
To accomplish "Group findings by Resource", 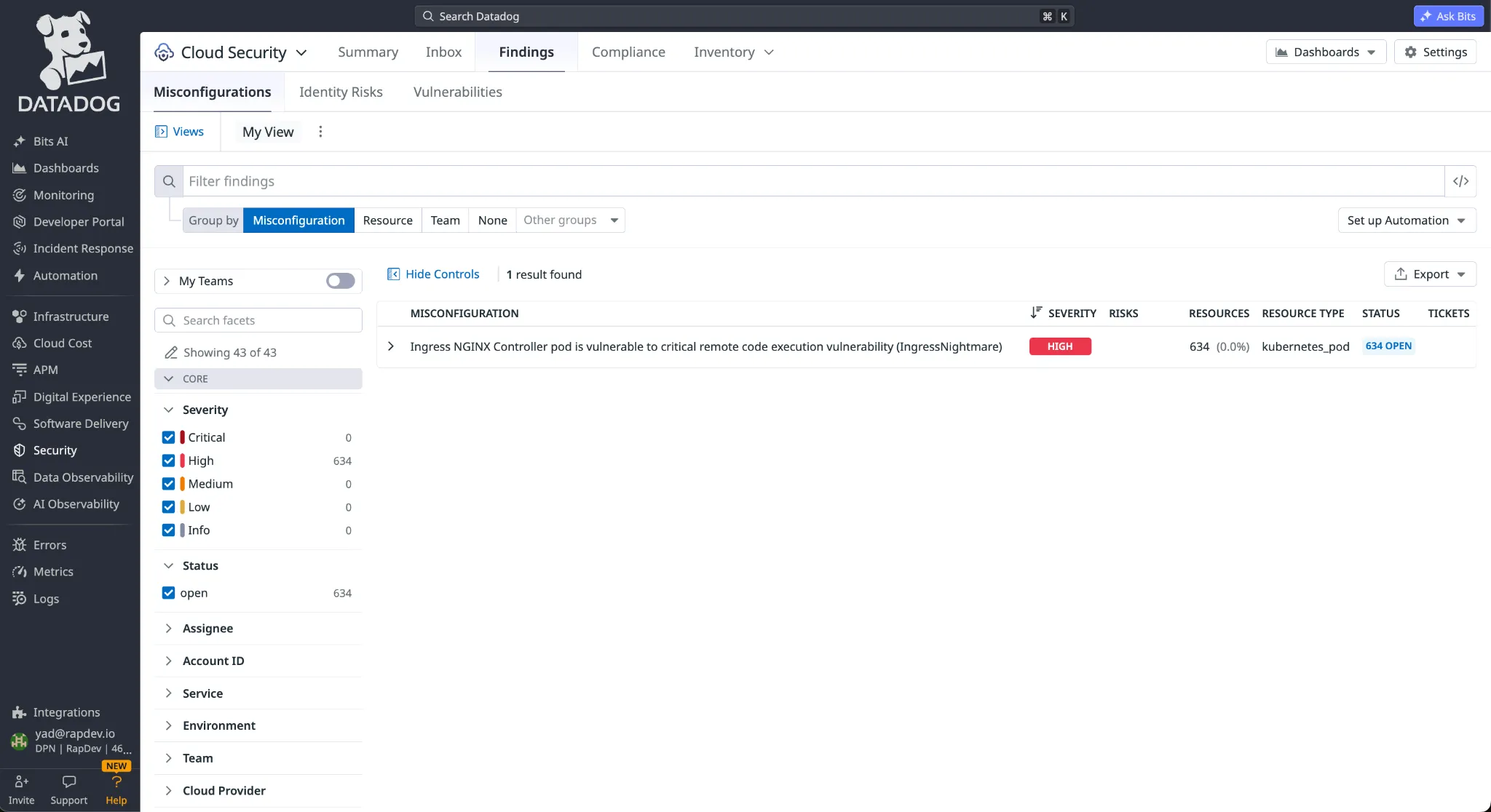I will [x=387, y=220].
